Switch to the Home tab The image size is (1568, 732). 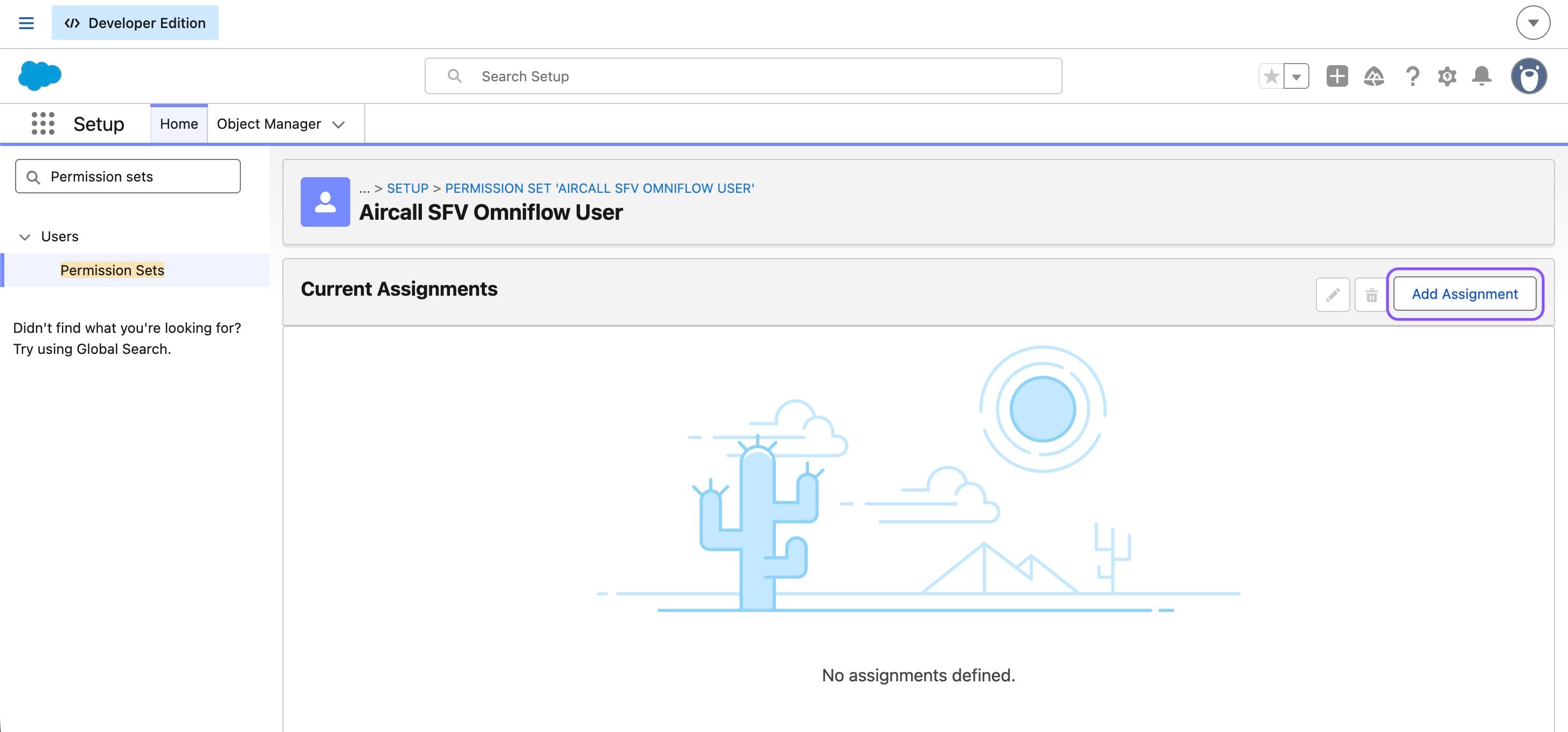pyautogui.click(x=179, y=124)
